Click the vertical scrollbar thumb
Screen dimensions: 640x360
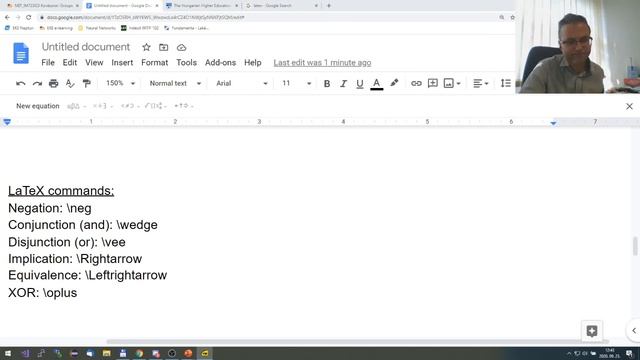635,246
